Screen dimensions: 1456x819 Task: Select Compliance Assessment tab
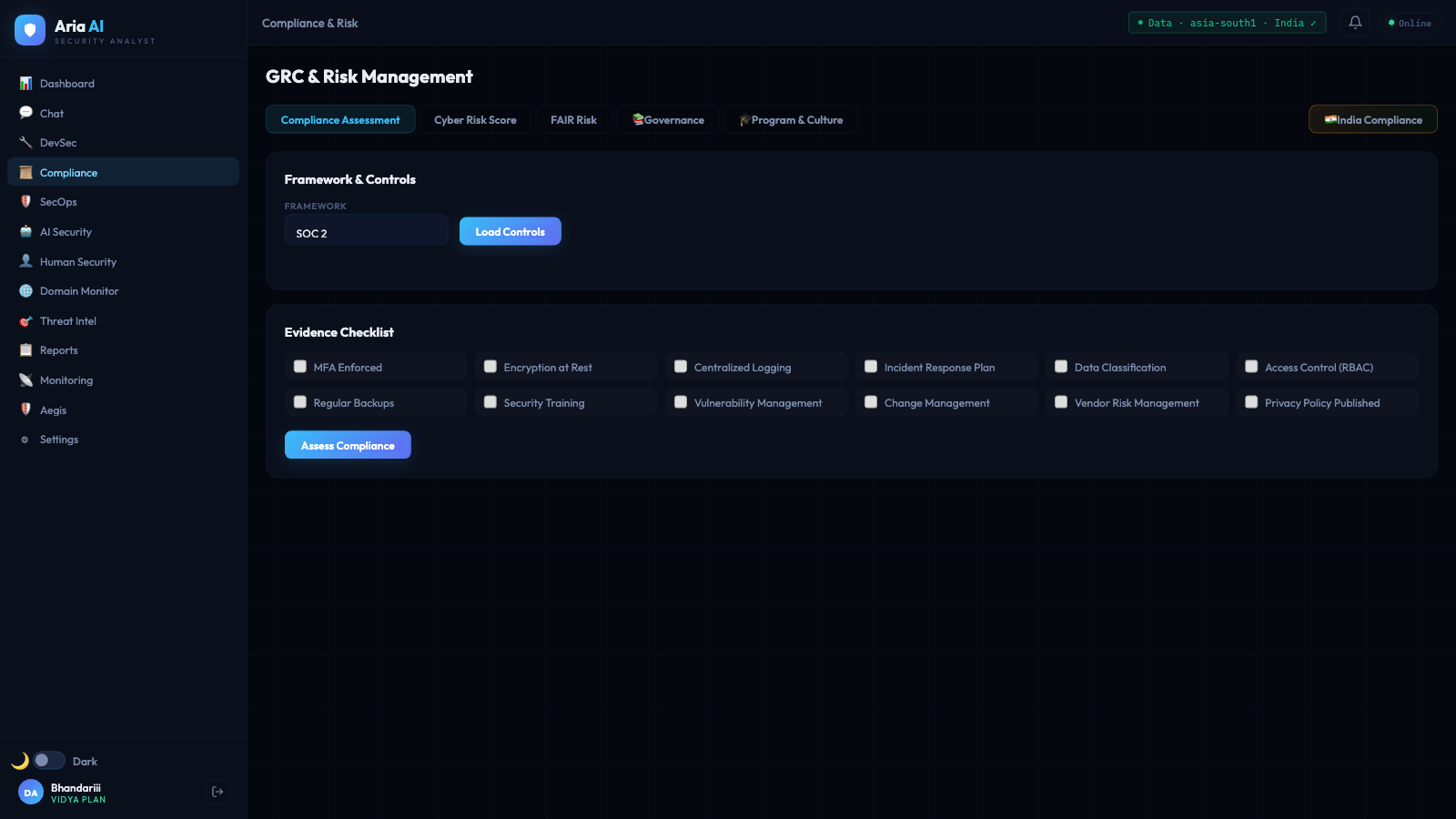point(340,120)
